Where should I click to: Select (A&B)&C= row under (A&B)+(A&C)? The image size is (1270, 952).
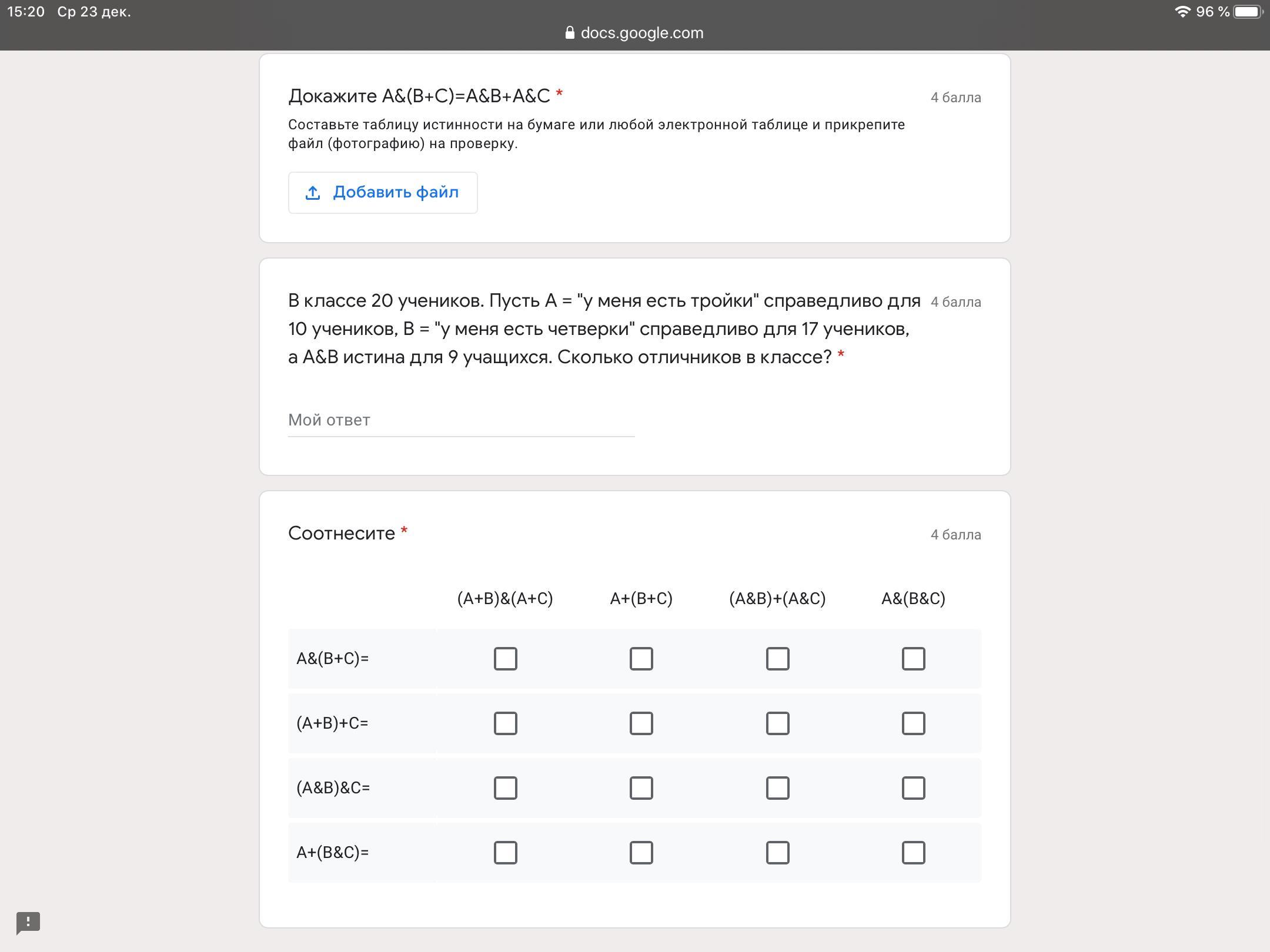pyautogui.click(x=777, y=788)
